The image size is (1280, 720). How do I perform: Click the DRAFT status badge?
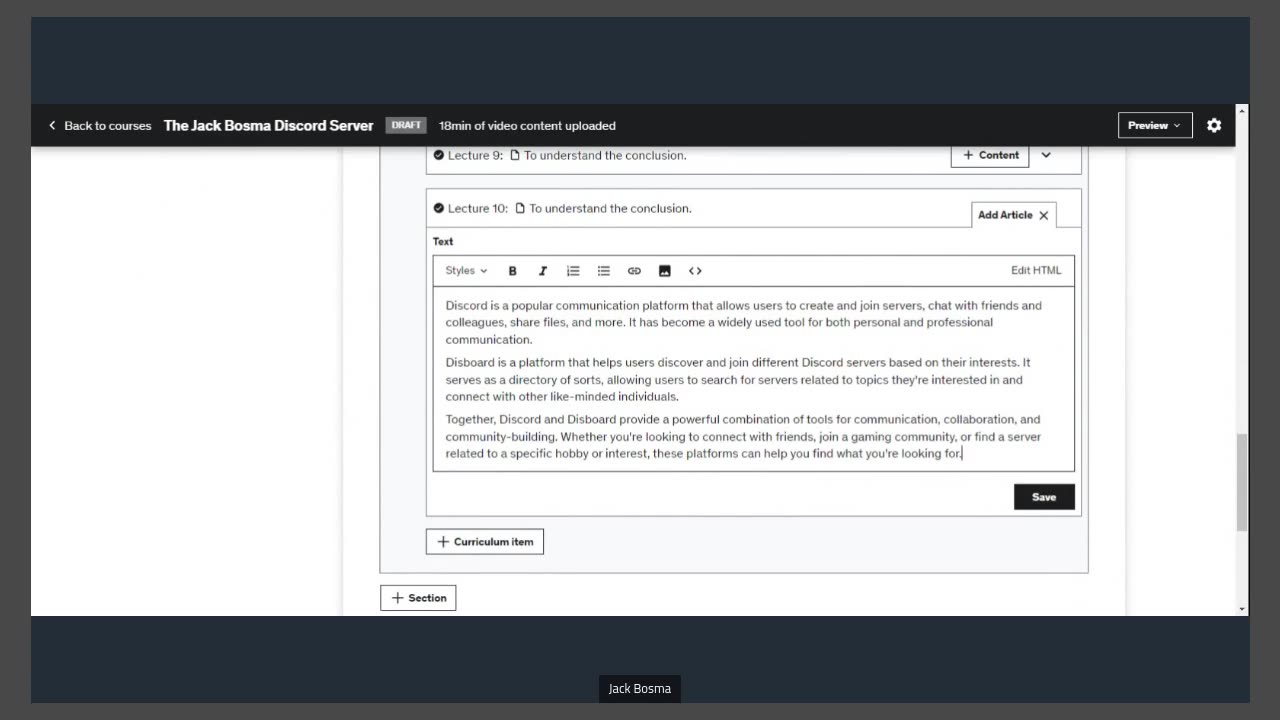(x=406, y=125)
